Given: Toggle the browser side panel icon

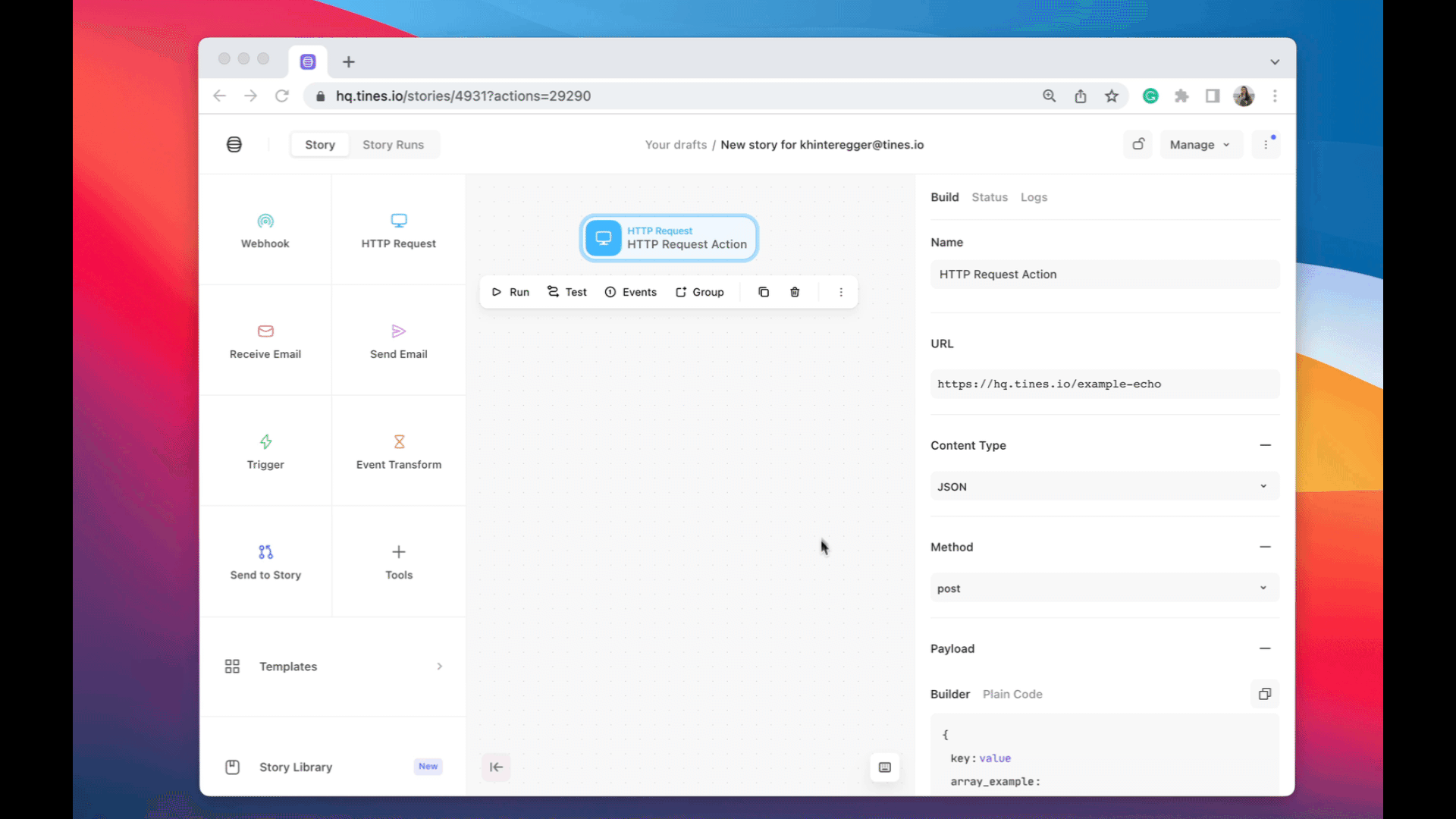Looking at the screenshot, I should coord(1213,96).
